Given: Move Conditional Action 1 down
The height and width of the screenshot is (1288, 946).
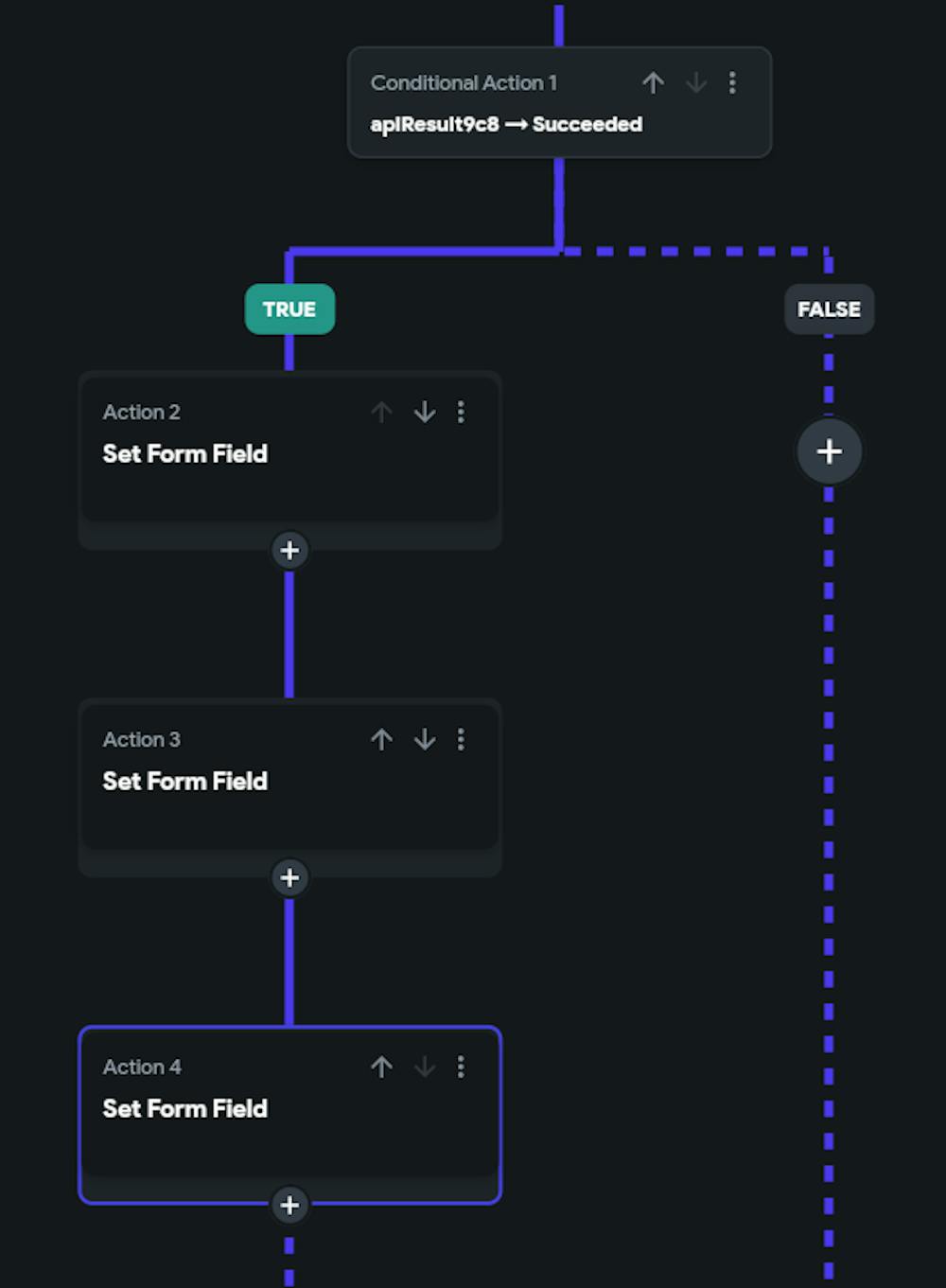Looking at the screenshot, I should point(696,83).
